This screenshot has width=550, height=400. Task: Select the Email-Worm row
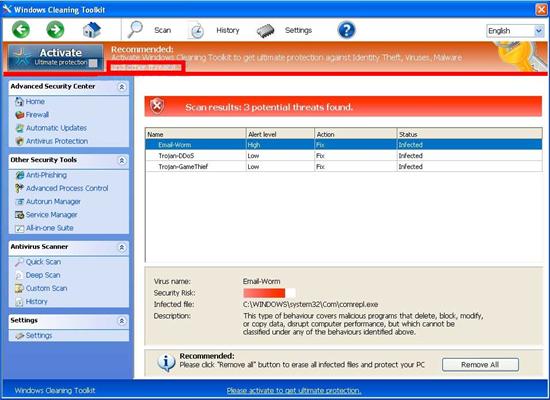[344, 145]
